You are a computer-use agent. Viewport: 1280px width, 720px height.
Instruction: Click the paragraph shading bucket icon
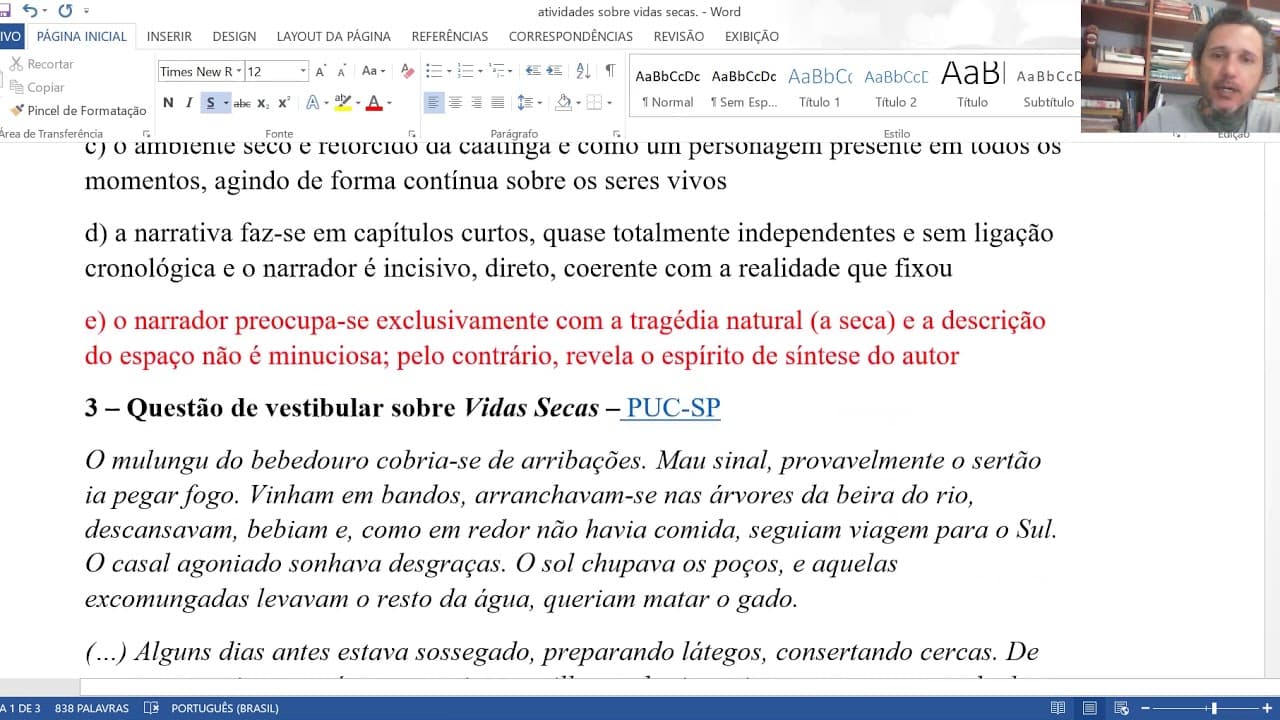[x=563, y=103]
